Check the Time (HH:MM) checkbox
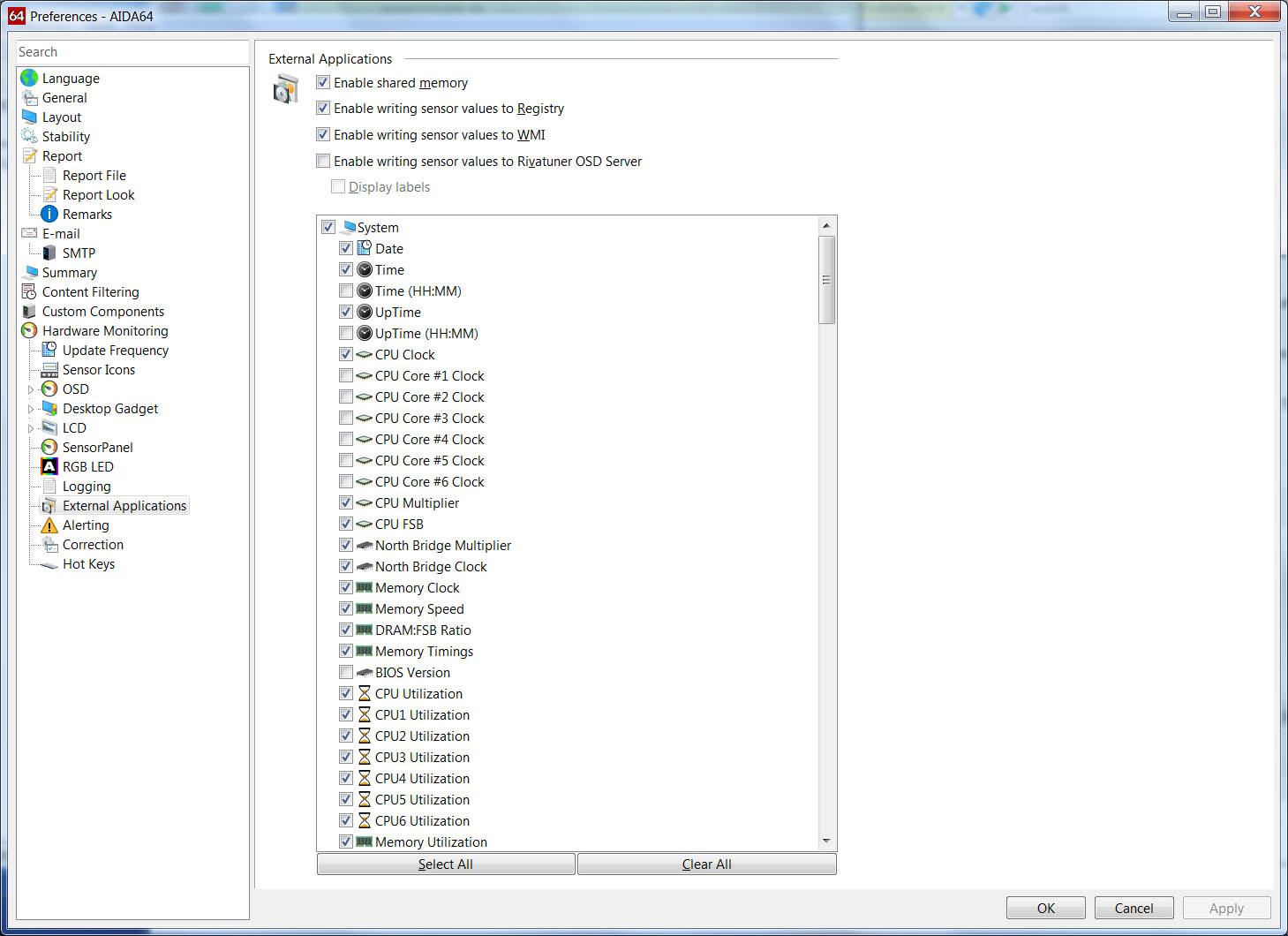Viewport: 1288px width, 936px height. click(x=346, y=291)
